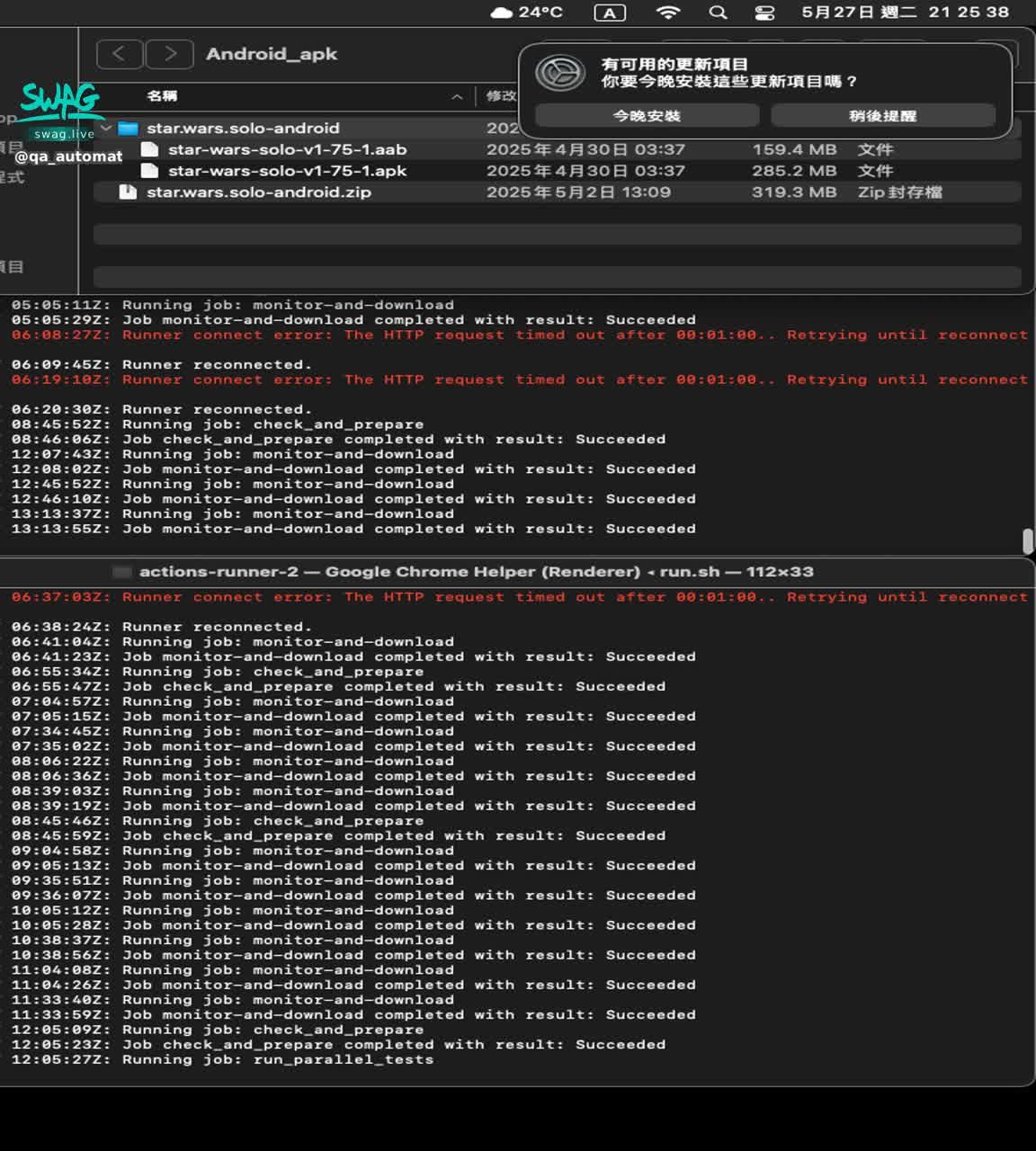
Task: Click the folder proxy icon in terminal title
Action: tap(122, 572)
